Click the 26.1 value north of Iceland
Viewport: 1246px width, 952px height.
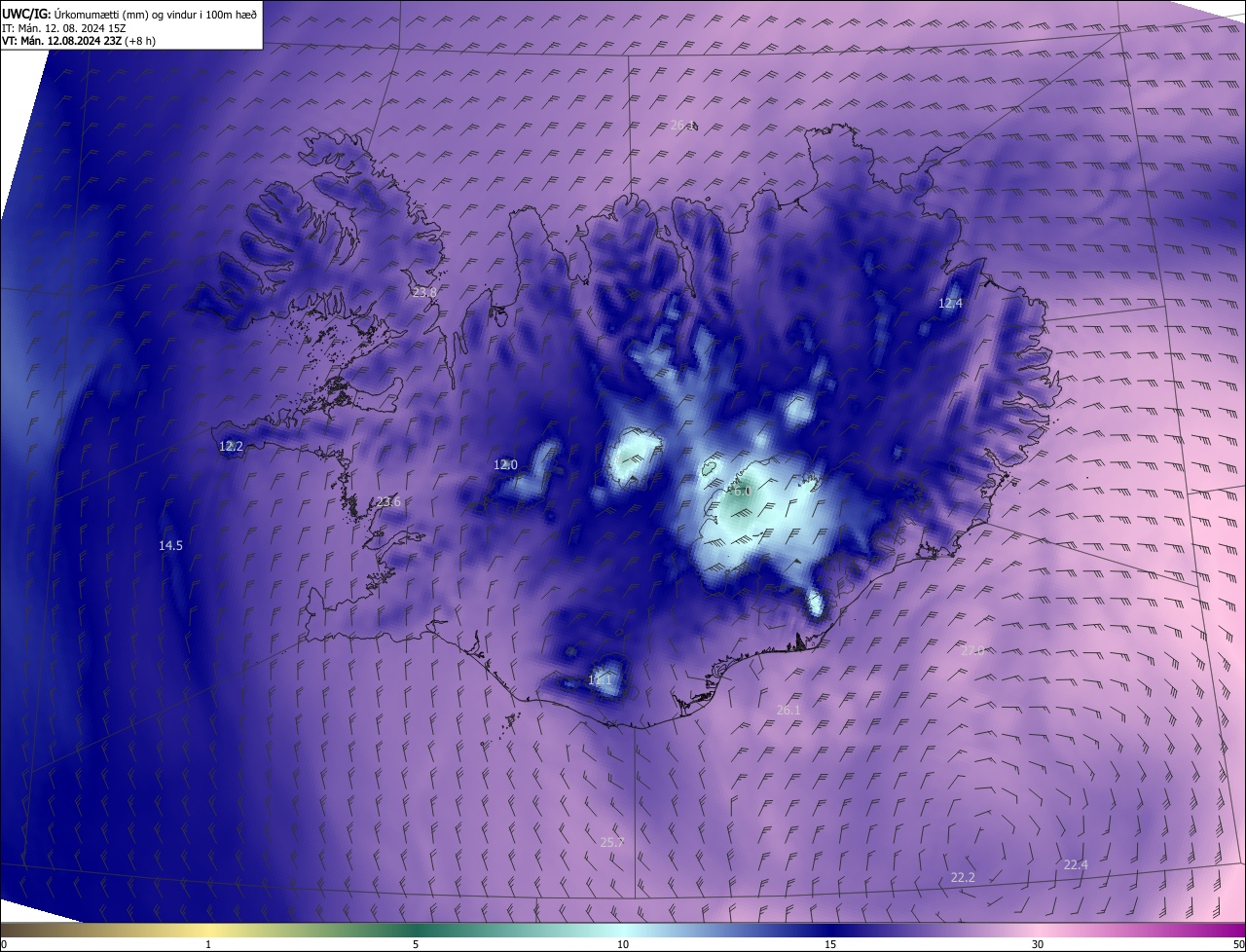coord(682,126)
